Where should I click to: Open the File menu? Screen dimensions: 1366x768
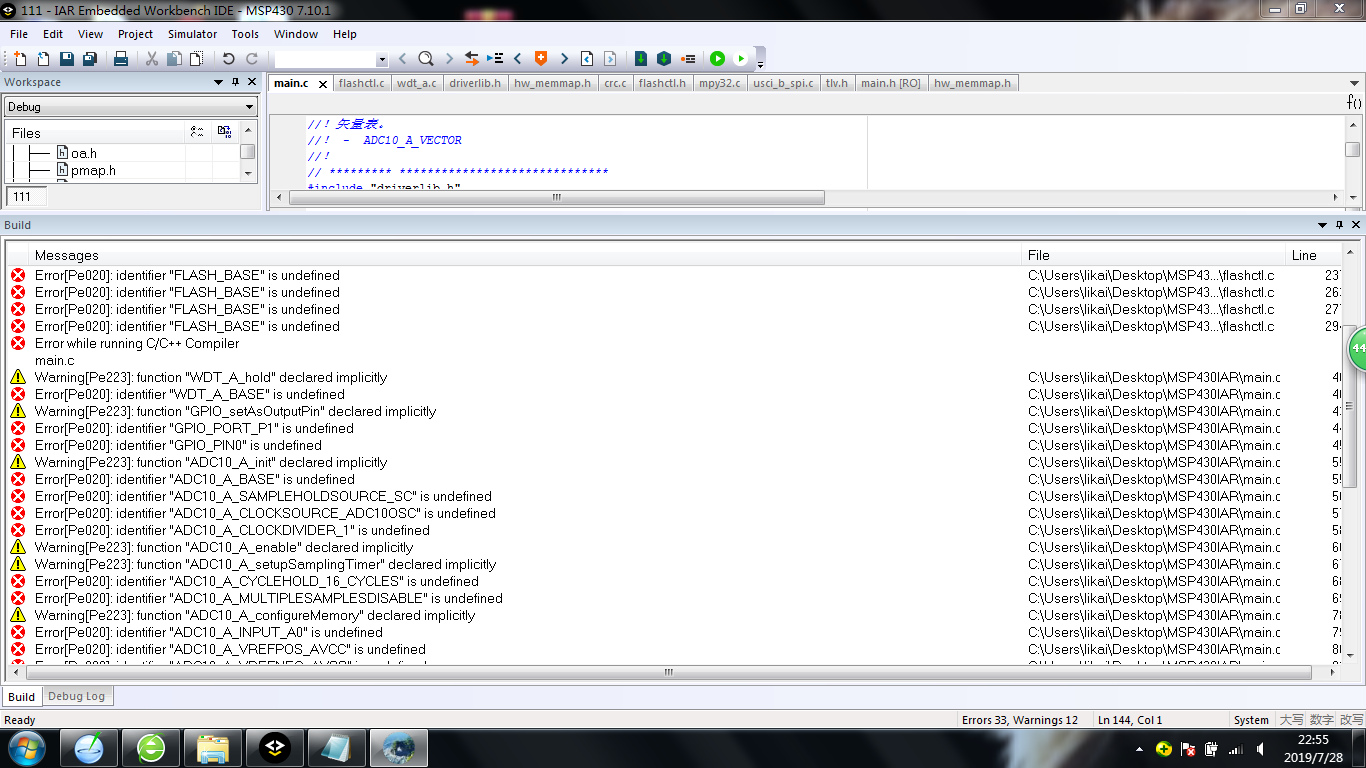click(19, 34)
